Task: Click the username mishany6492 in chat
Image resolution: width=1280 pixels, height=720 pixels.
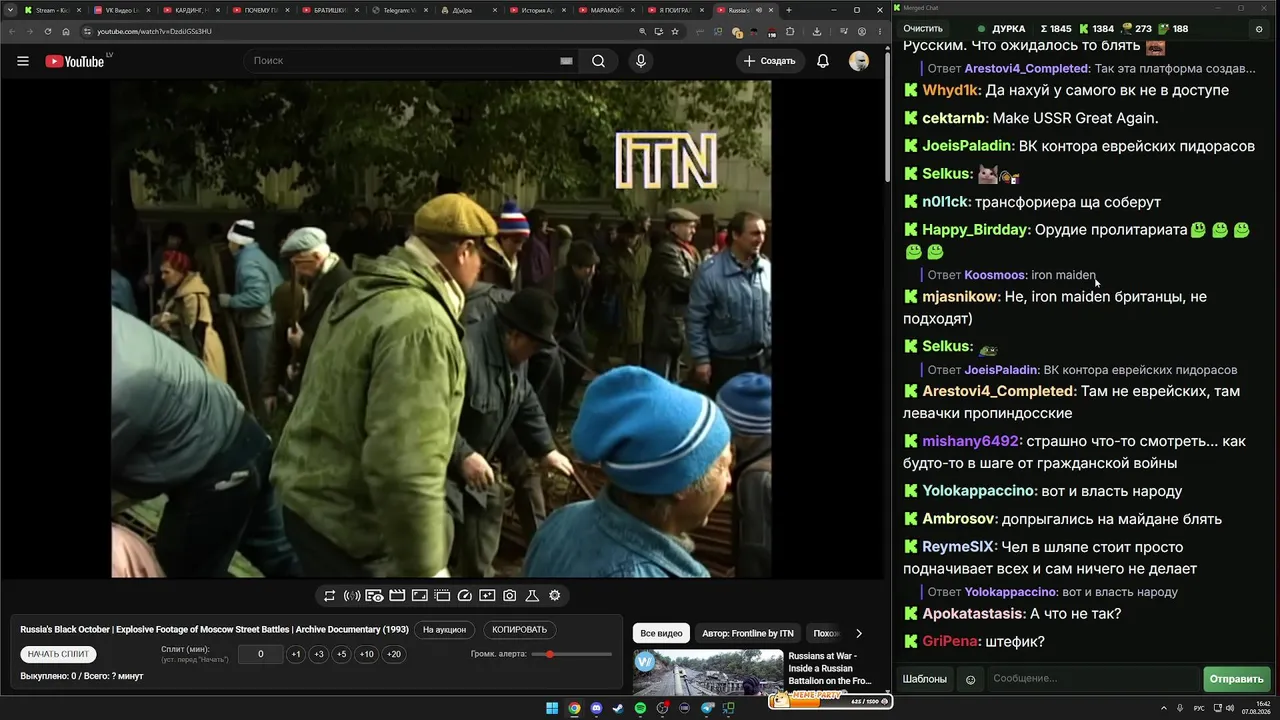Action: 970,441
